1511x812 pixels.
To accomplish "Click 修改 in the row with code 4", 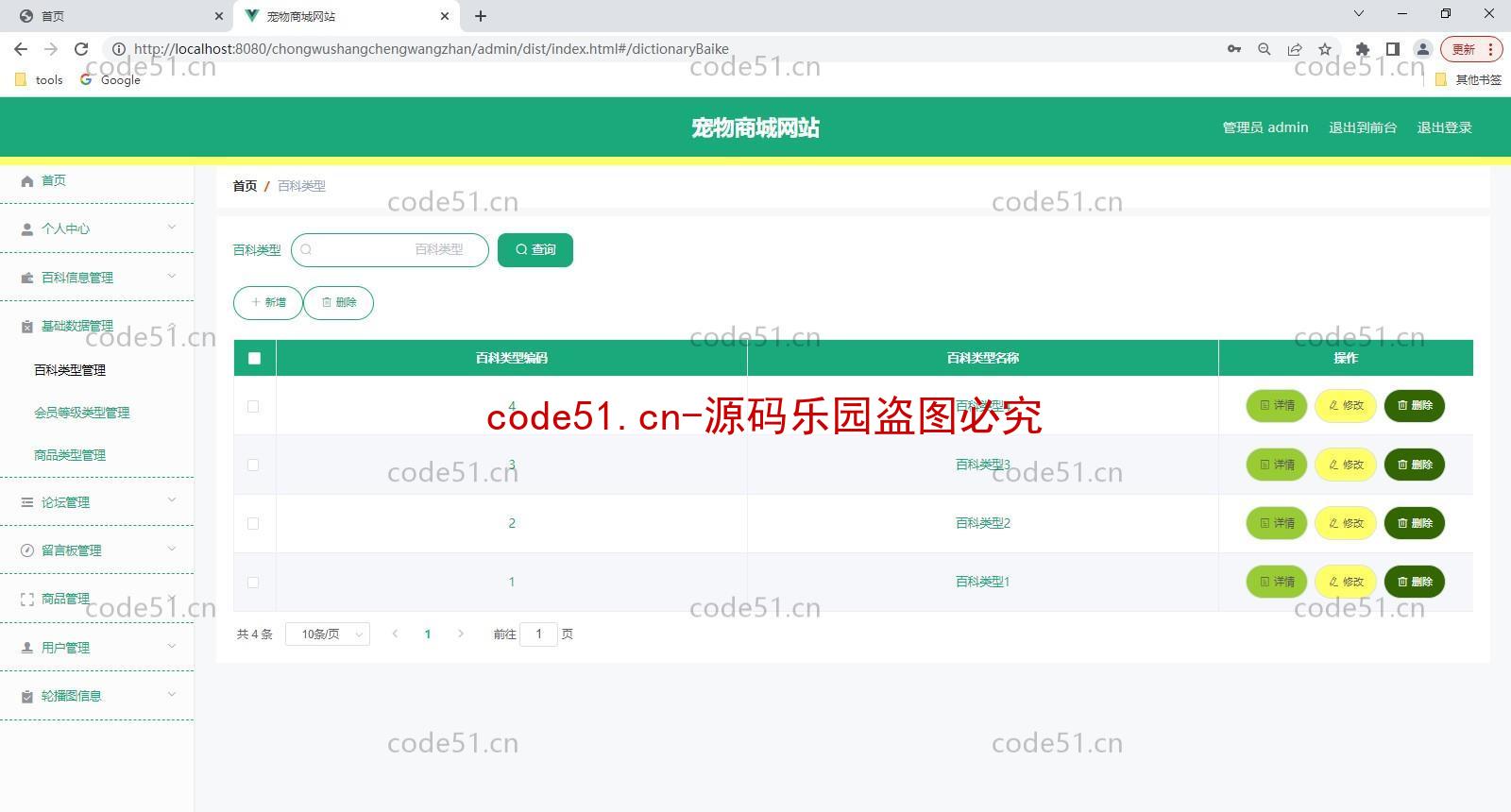I will [x=1346, y=406].
